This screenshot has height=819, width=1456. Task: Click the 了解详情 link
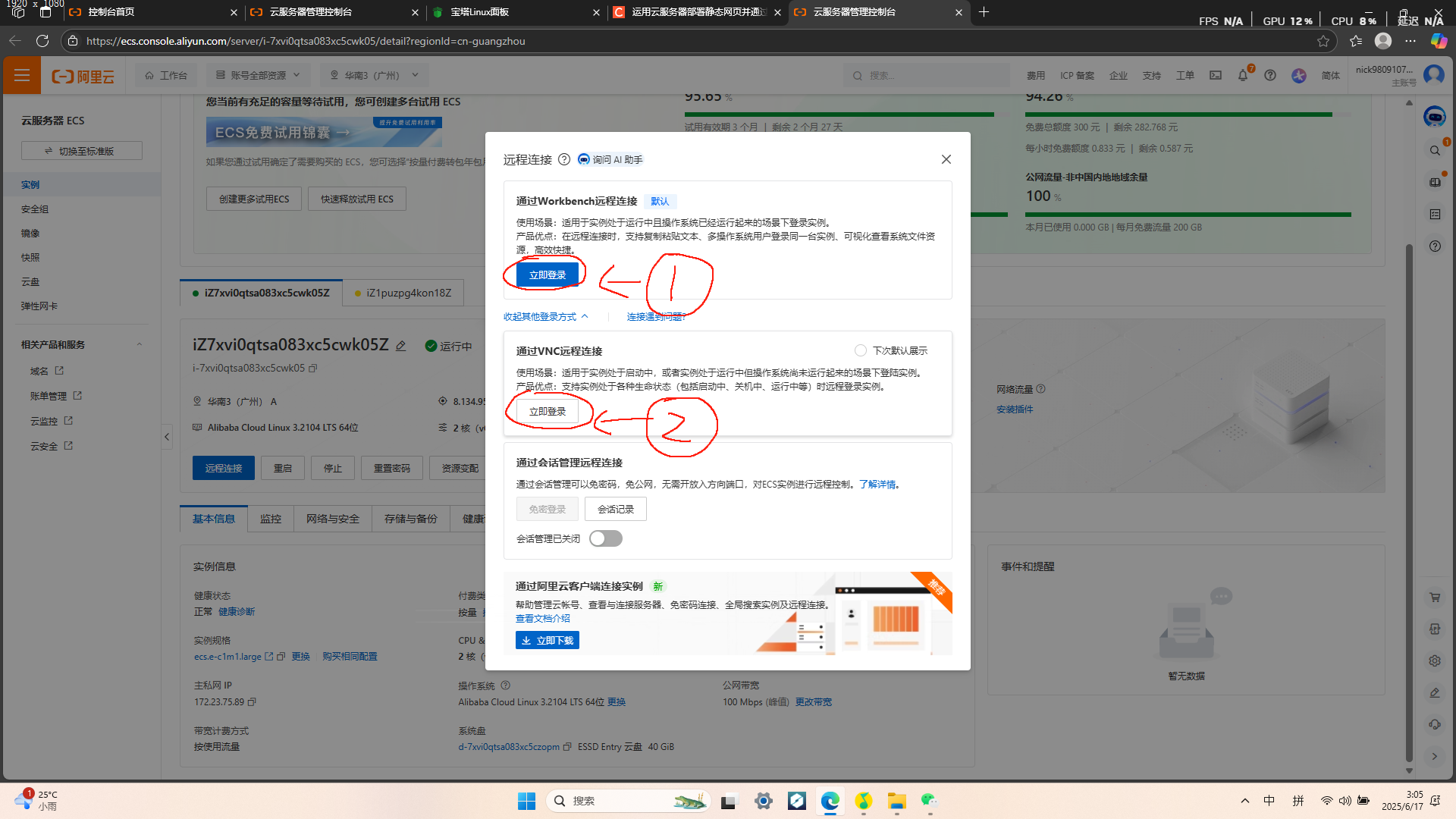tap(877, 484)
